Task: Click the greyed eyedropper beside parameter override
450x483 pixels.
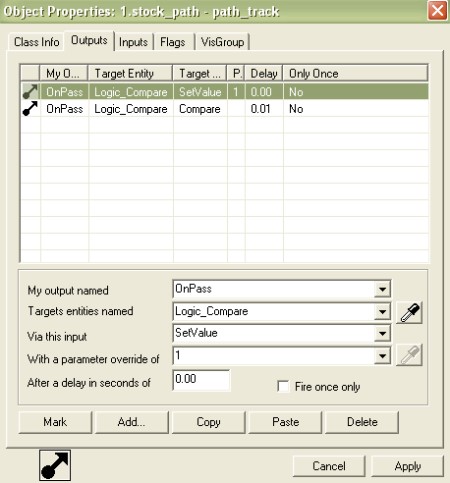Action: click(x=409, y=355)
